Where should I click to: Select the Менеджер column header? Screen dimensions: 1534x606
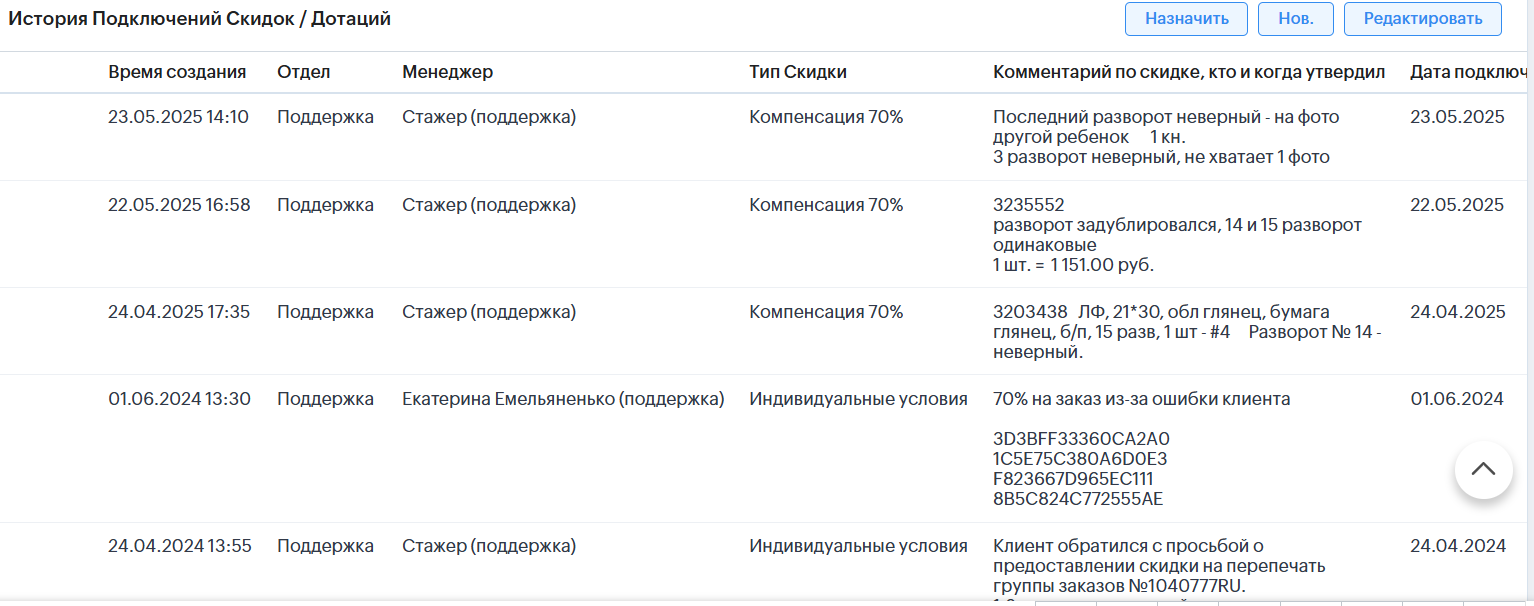tap(447, 72)
